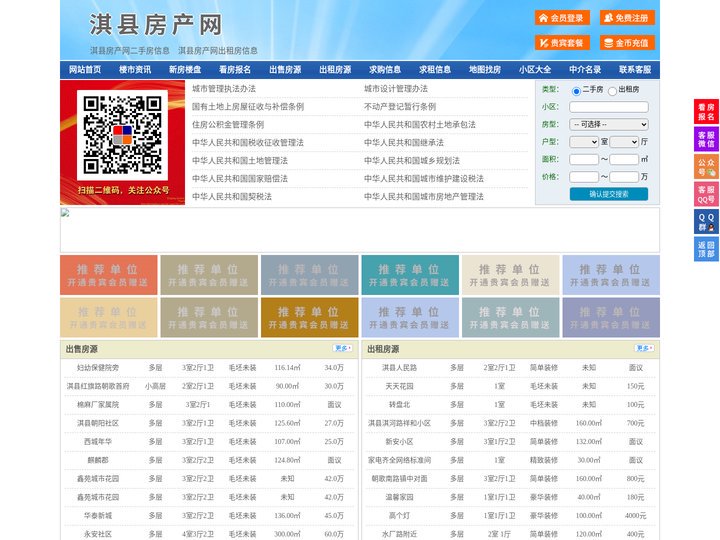
Task: Click the 淇县房产网 site logo
Action: [x=156, y=25]
